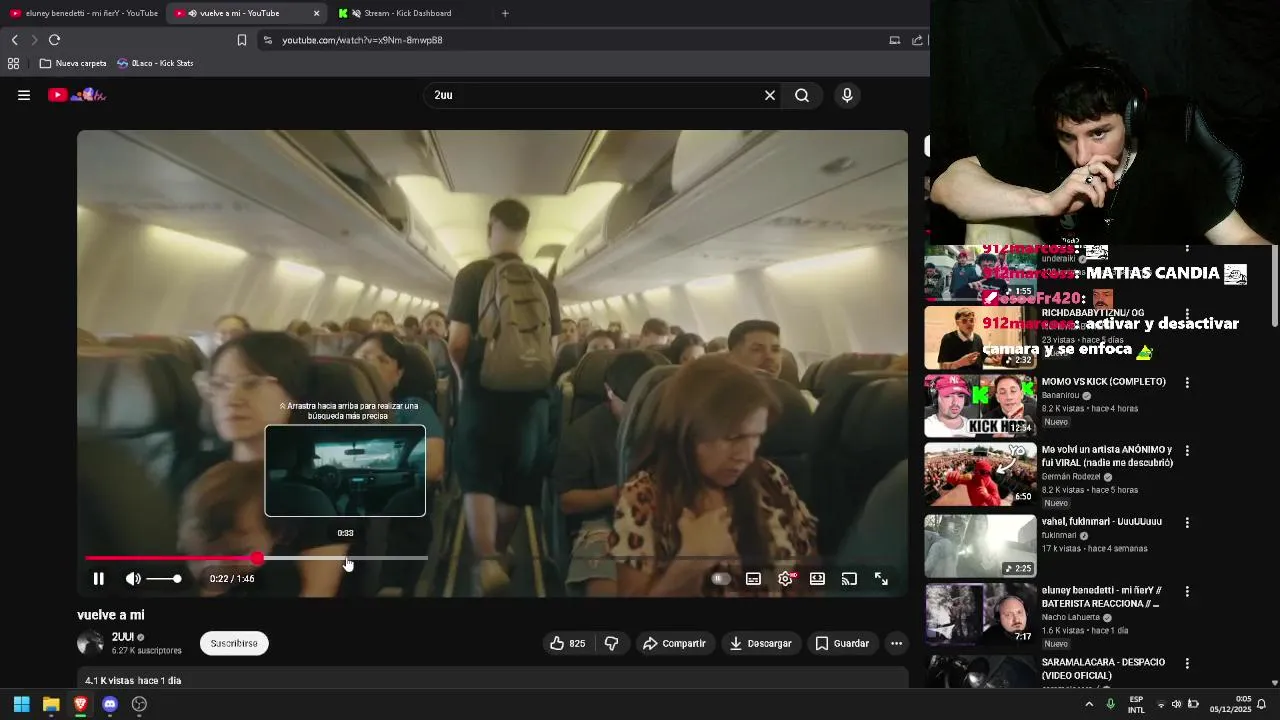This screenshot has width=1280, height=720.
Task: Cast video with Play on TV icon
Action: [849, 578]
